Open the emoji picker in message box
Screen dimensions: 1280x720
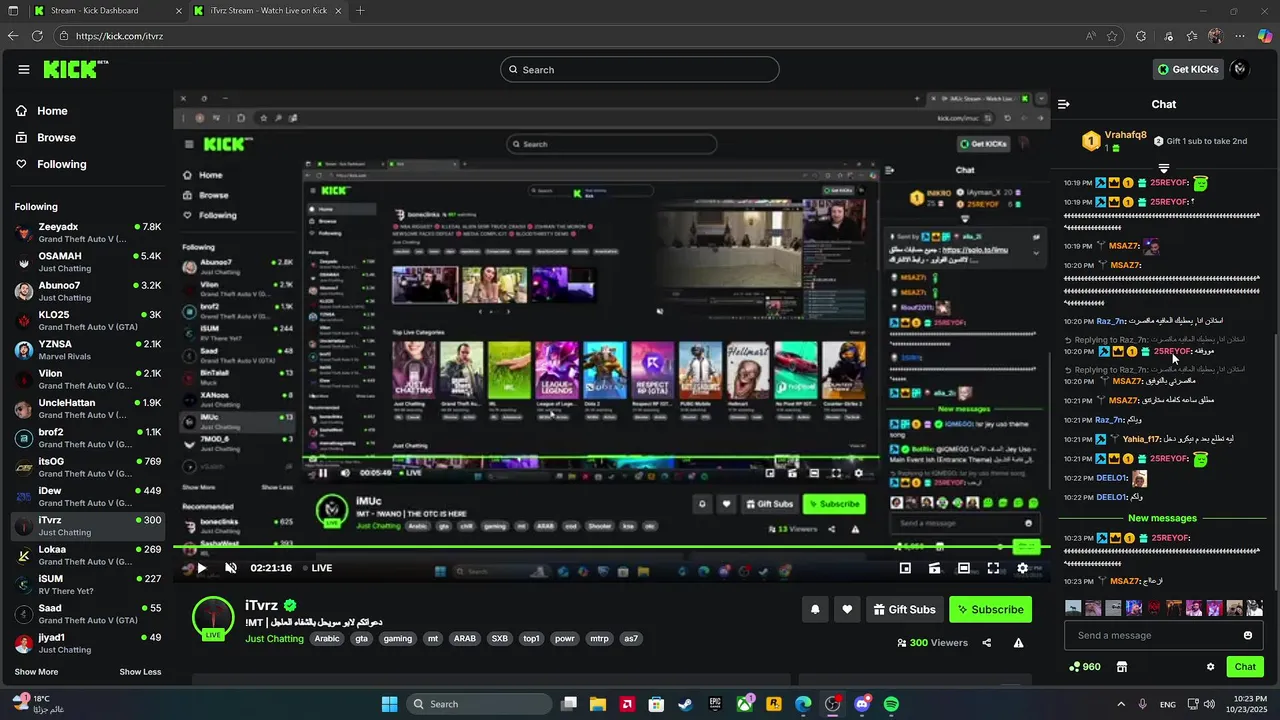[1247, 635]
